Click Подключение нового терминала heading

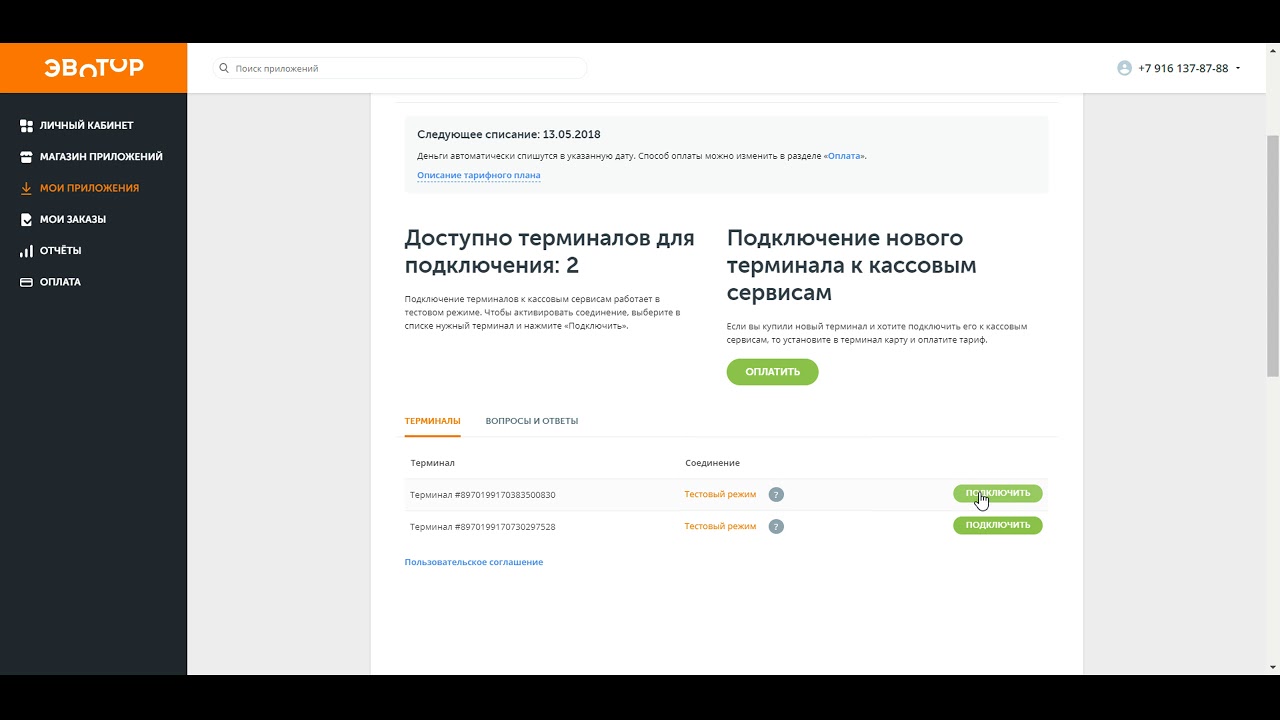point(852,266)
